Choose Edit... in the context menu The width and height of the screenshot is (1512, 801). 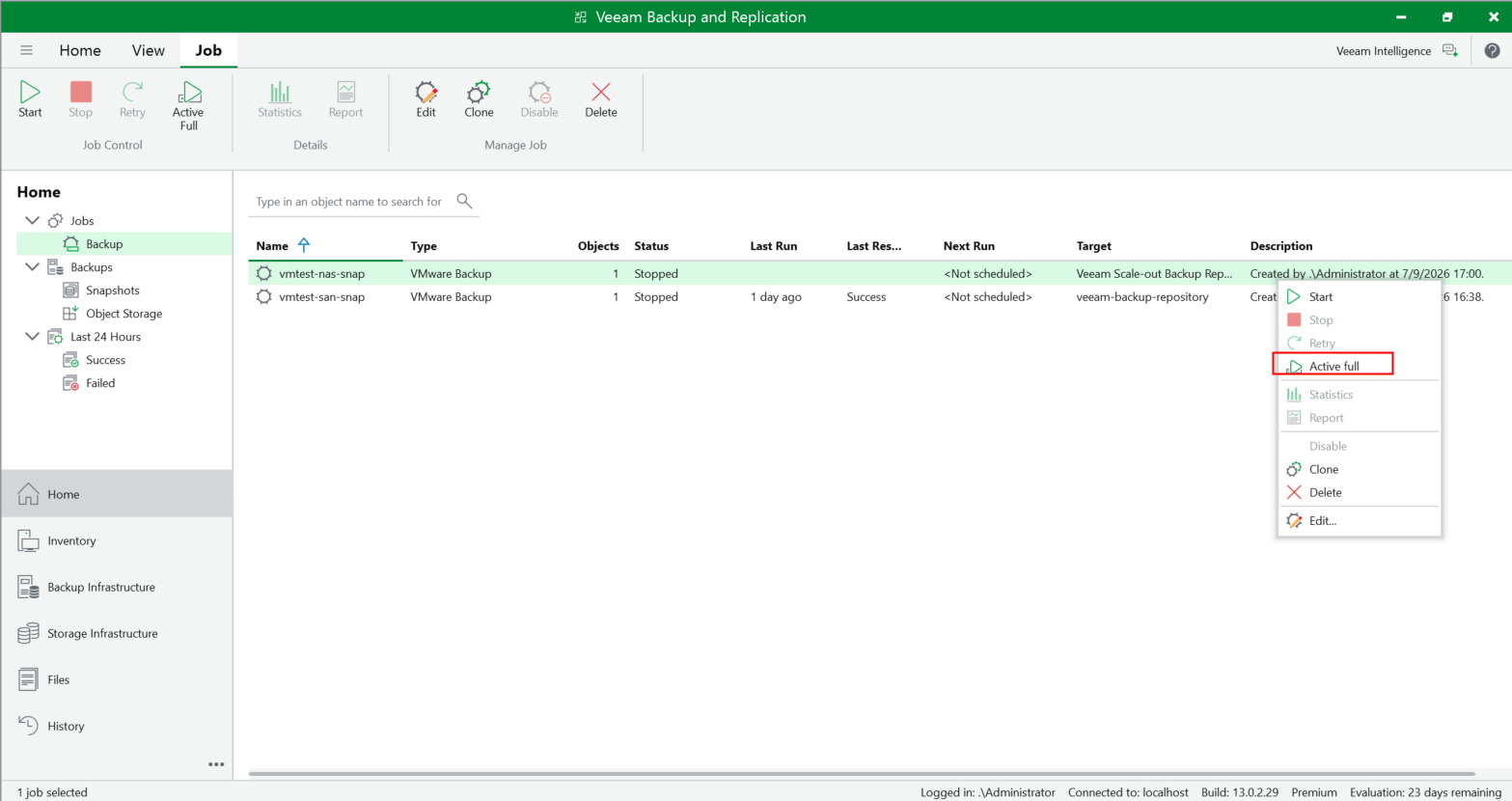tap(1359, 520)
